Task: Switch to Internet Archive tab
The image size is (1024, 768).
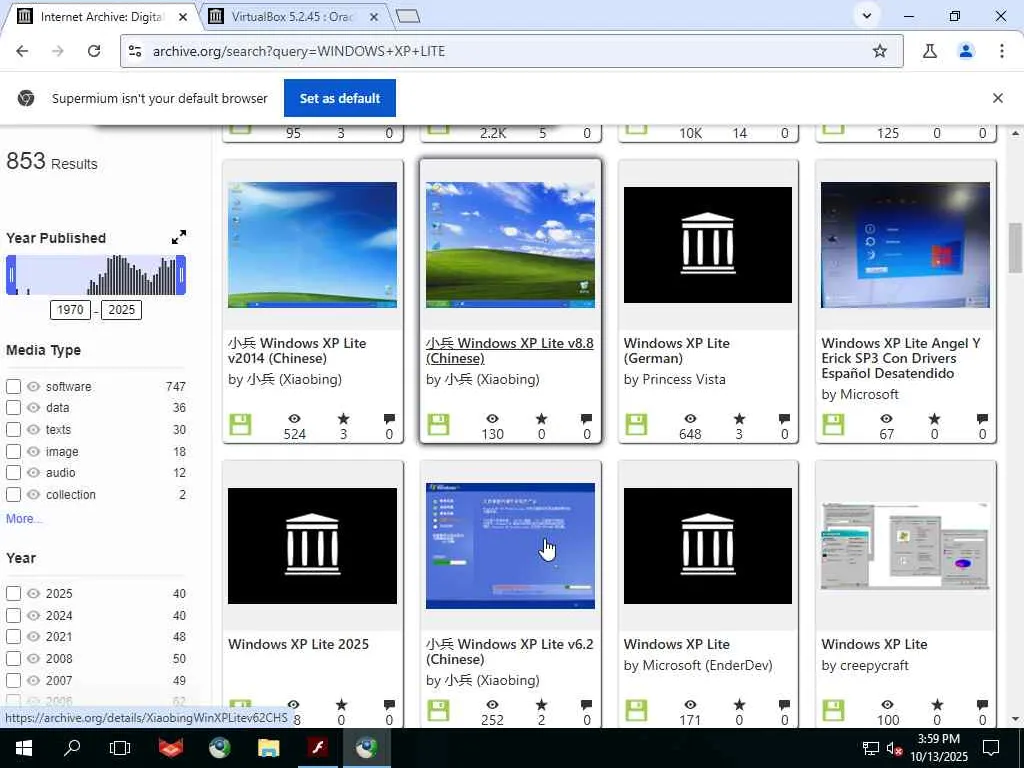Action: pyautogui.click(x=101, y=16)
